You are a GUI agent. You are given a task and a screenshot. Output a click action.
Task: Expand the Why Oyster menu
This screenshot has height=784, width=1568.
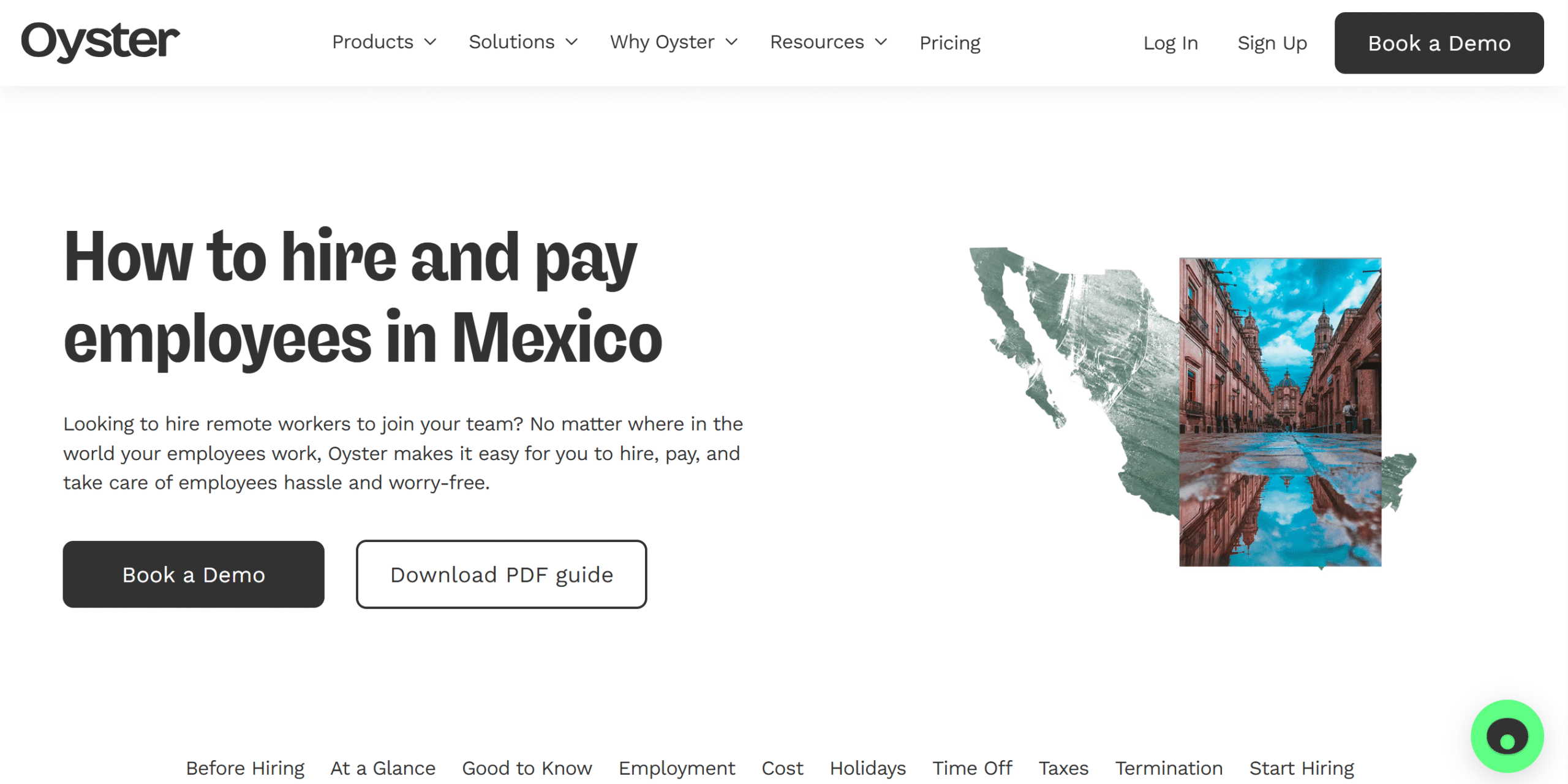(x=674, y=42)
